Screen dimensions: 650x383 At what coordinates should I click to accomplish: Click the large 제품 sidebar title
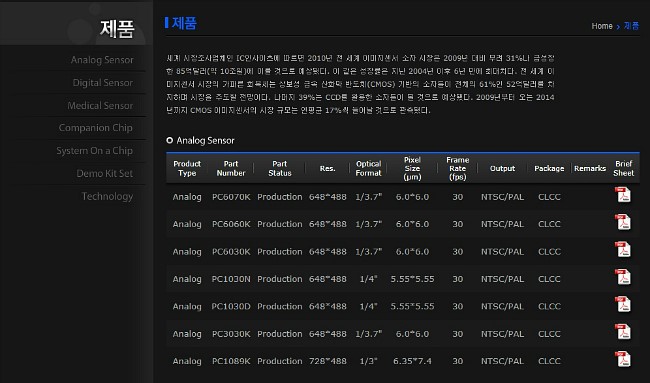click(117, 29)
